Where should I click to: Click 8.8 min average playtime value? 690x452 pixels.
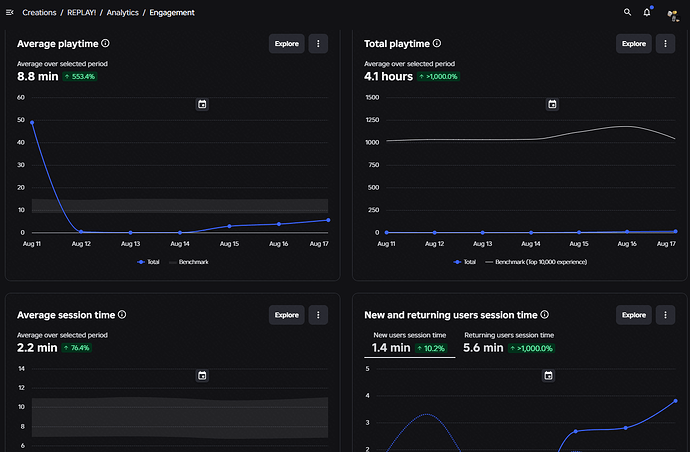[37, 77]
